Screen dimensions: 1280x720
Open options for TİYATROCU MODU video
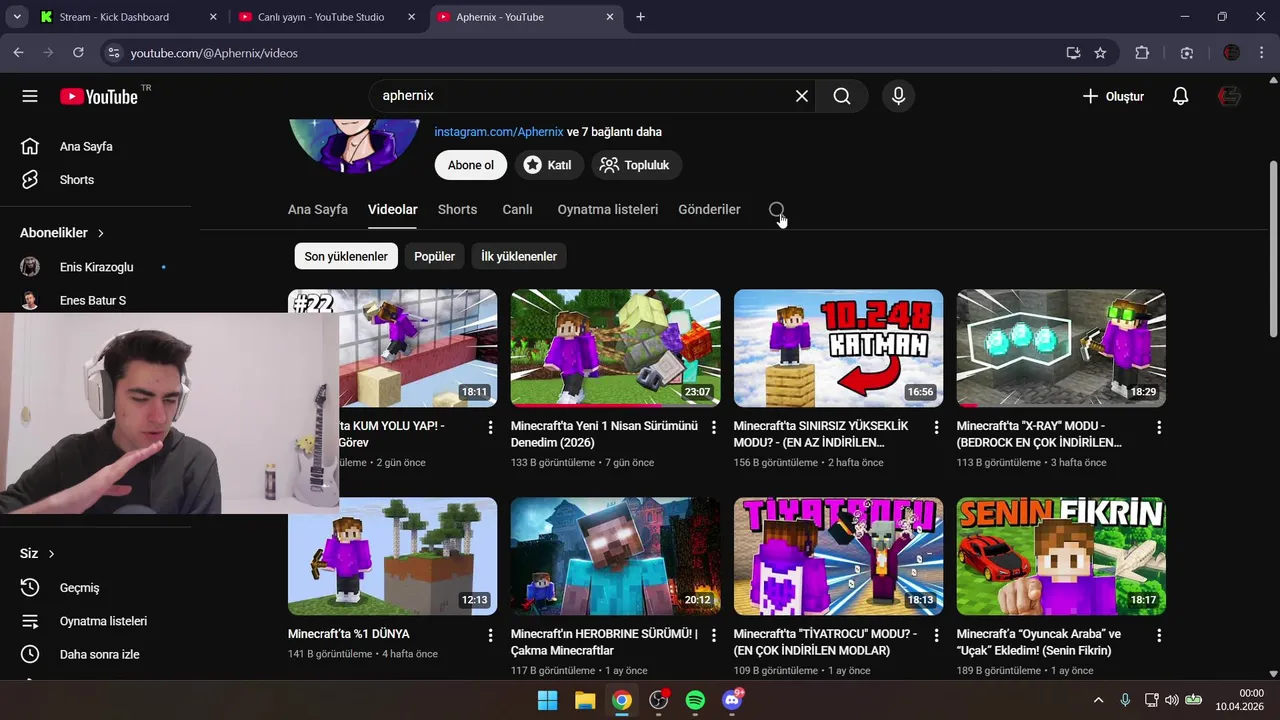pos(936,635)
